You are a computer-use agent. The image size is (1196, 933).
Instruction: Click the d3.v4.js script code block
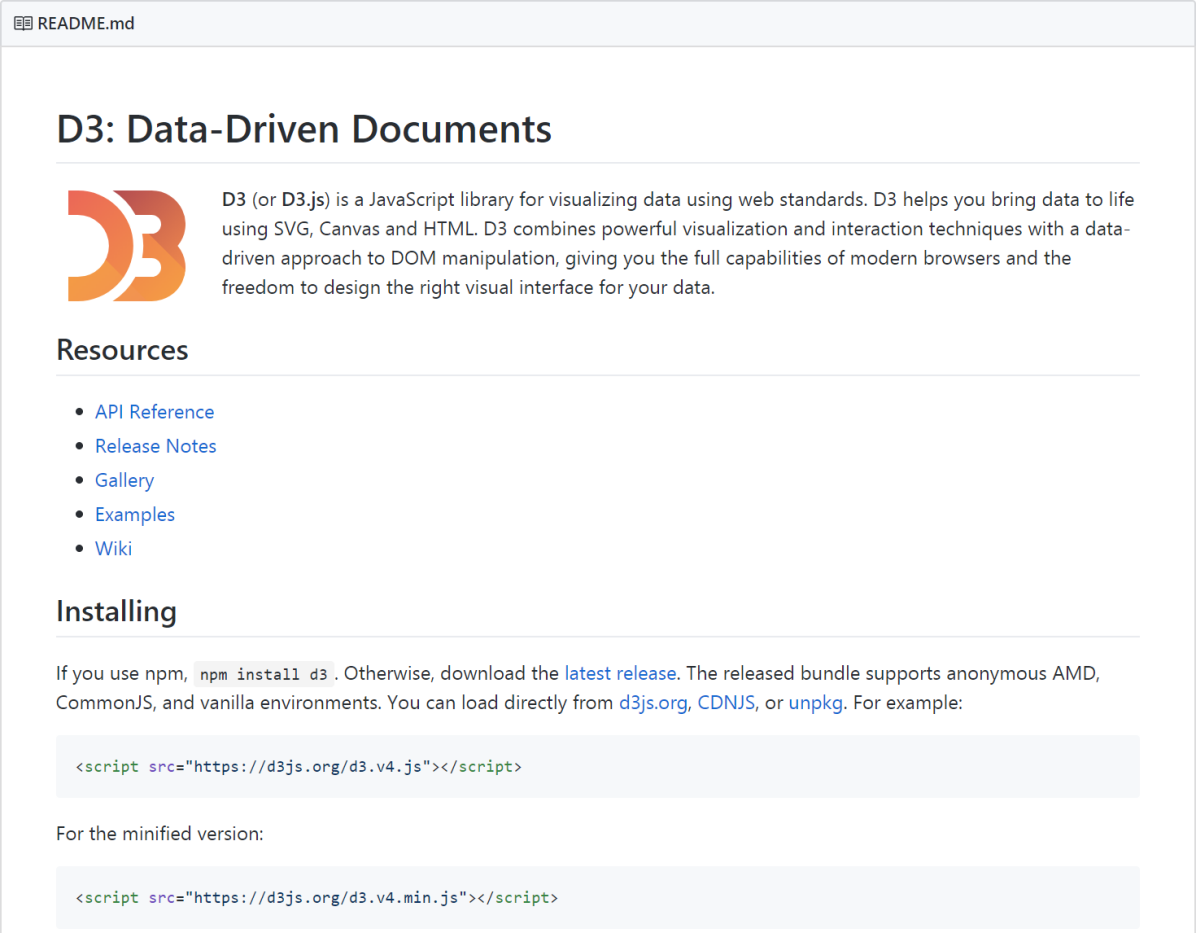click(597, 767)
